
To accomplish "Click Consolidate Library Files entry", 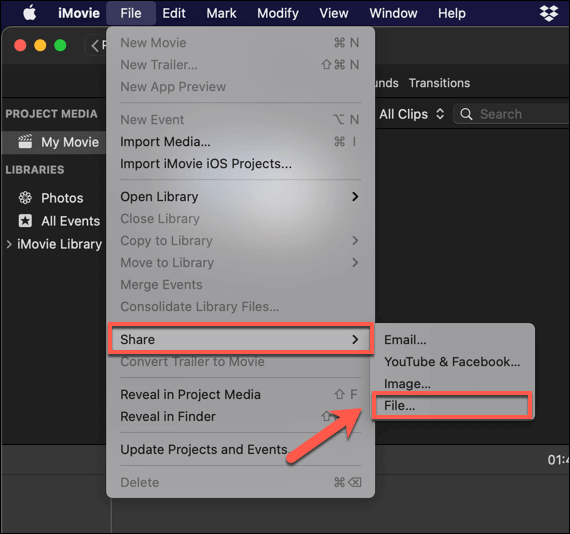I will [240, 306].
